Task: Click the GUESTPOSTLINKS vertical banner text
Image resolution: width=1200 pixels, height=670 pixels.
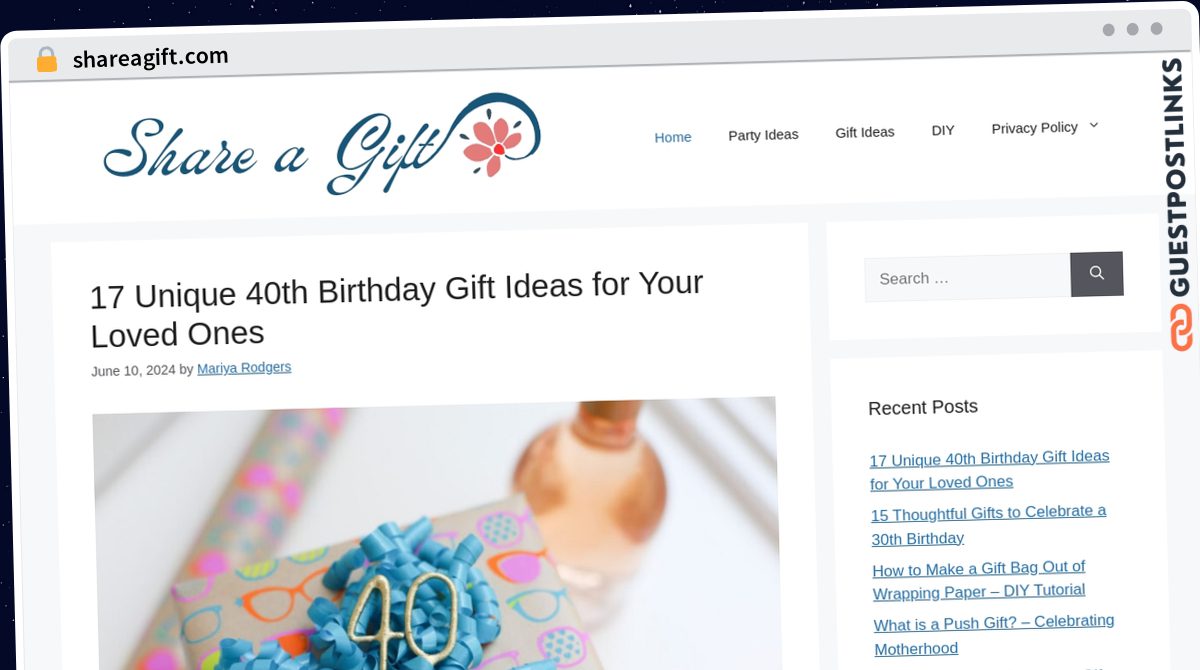Action: click(1179, 178)
